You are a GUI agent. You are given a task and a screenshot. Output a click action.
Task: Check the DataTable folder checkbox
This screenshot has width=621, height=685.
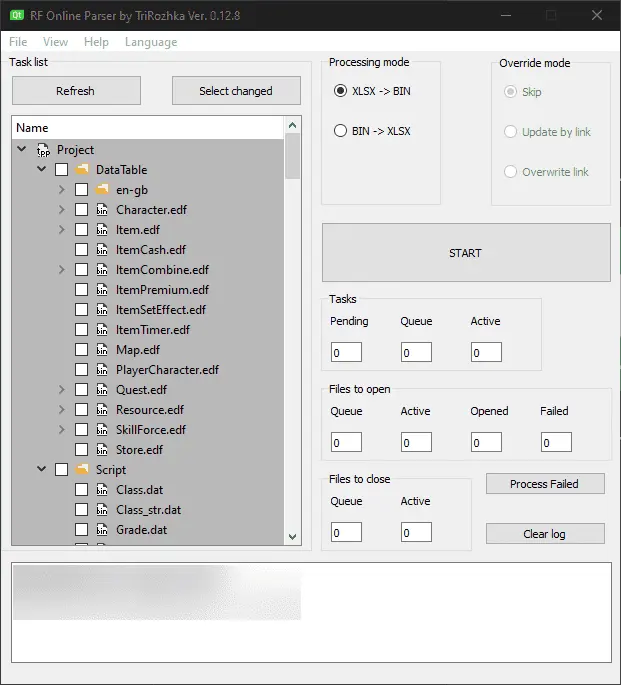[62, 170]
